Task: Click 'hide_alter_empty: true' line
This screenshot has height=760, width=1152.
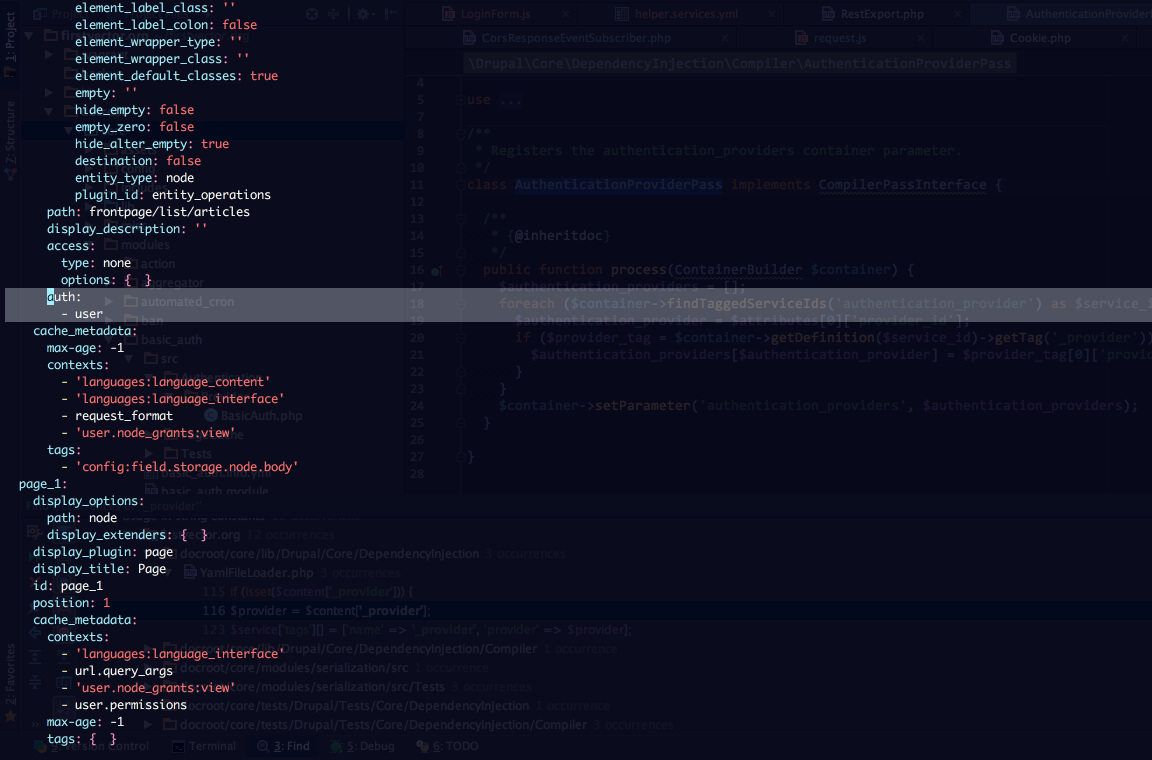Action: tap(152, 144)
